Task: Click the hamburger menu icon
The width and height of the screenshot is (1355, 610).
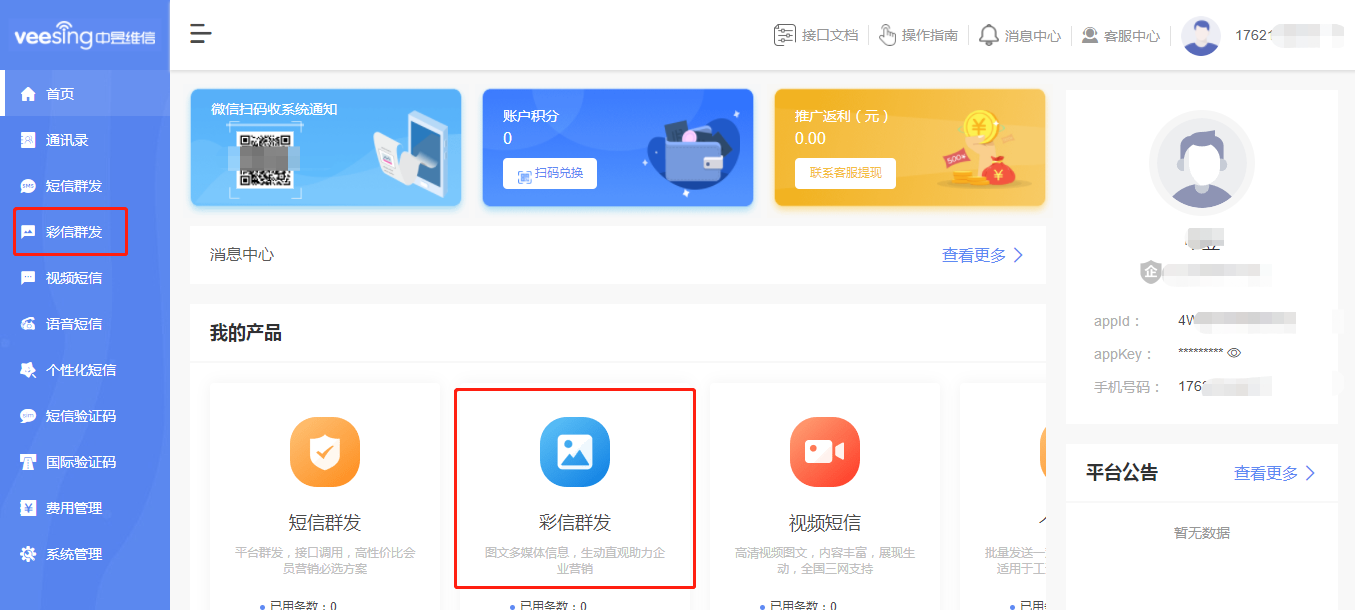Action: coord(200,33)
